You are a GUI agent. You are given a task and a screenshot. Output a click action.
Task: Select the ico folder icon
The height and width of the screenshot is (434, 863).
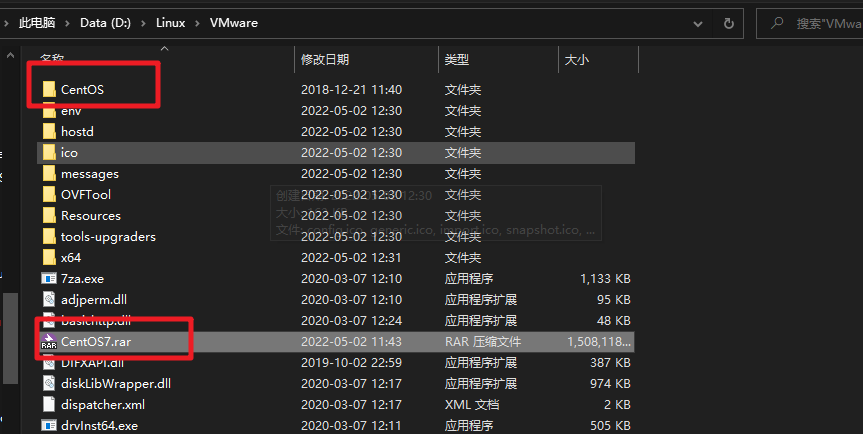[x=49, y=152]
